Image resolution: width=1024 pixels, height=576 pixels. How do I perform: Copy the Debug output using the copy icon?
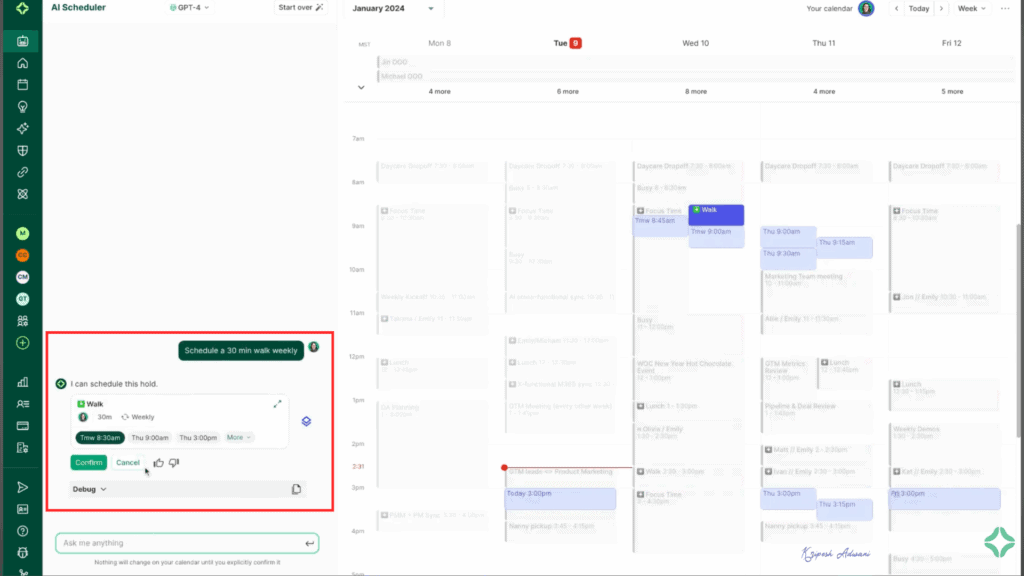pyautogui.click(x=296, y=489)
